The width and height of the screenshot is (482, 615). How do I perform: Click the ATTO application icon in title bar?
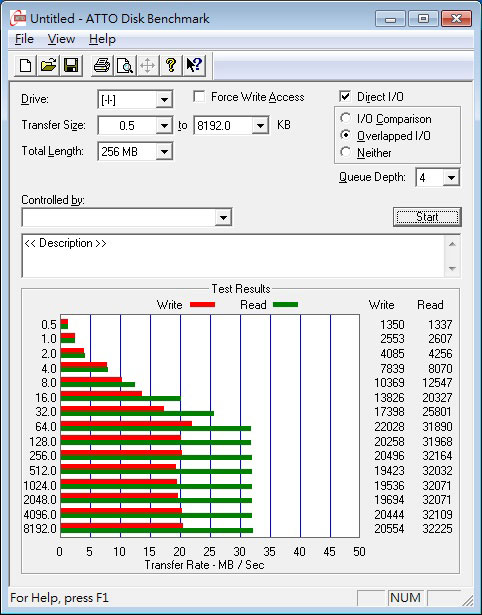pyautogui.click(x=18, y=18)
